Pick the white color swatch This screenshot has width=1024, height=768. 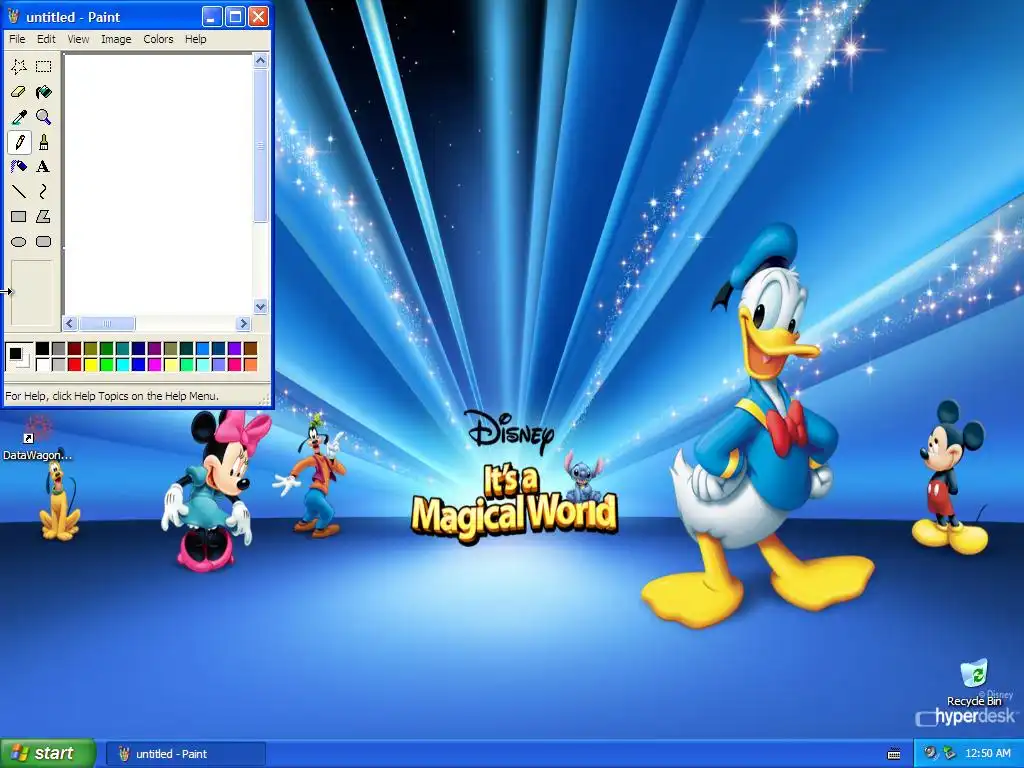click(x=42, y=364)
